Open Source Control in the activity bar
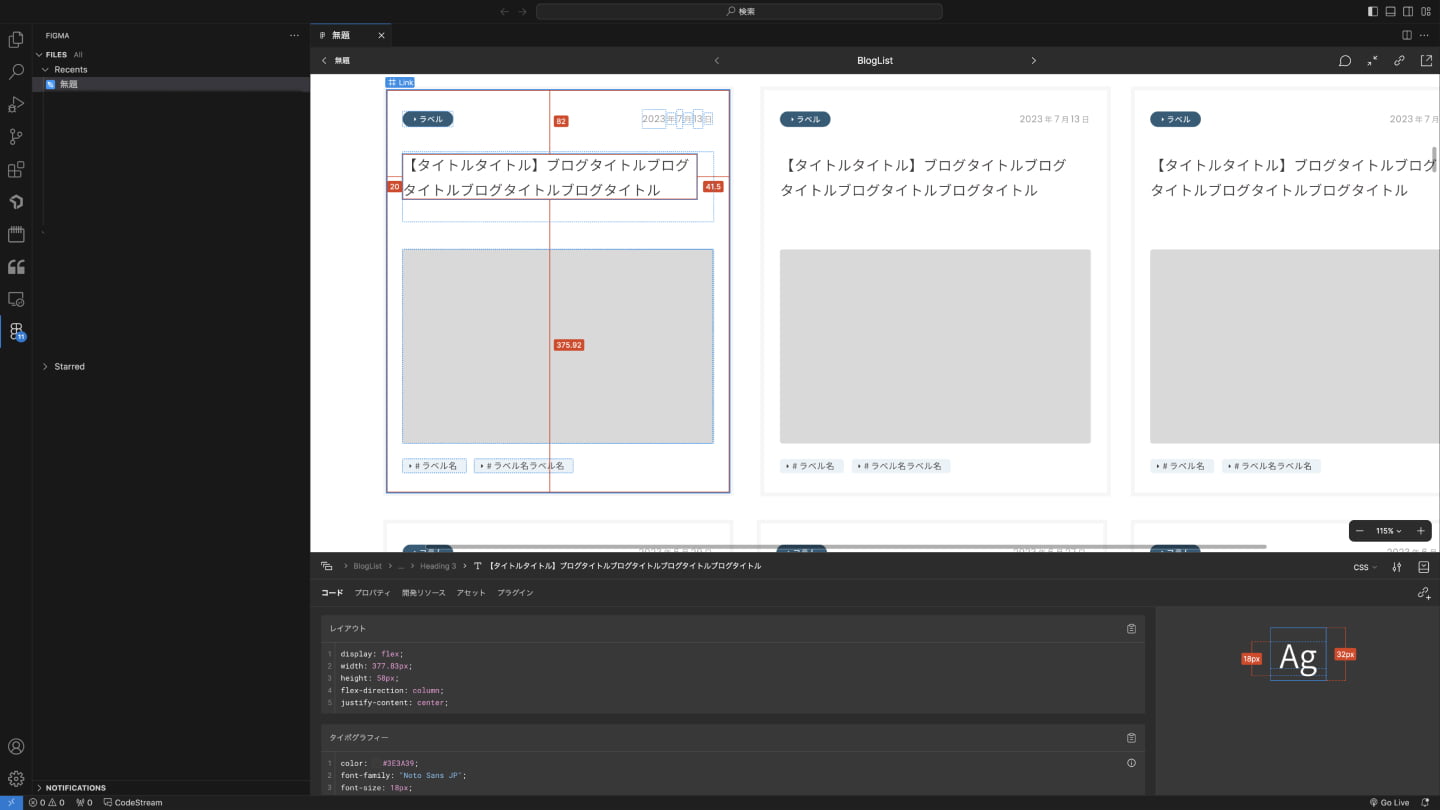 point(16,137)
